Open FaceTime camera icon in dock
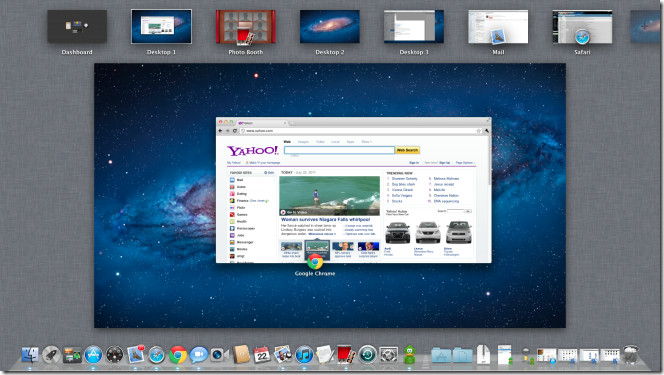Screen dimensions: 664x375 [220, 355]
